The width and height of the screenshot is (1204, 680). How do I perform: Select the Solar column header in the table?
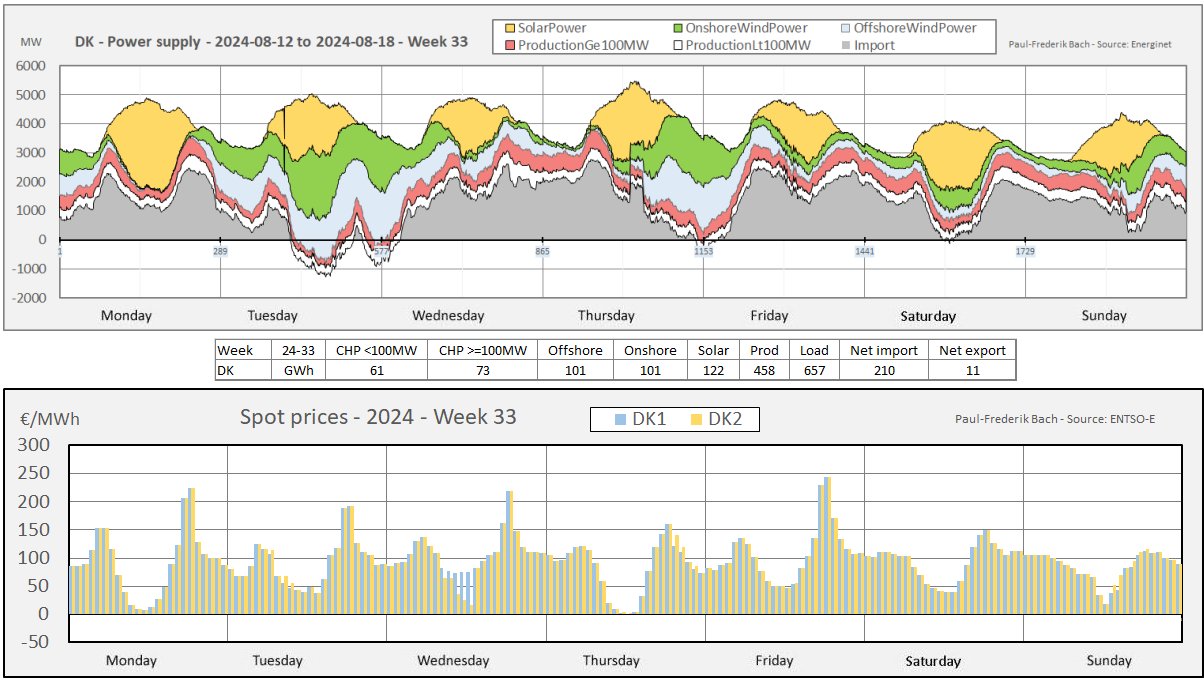pyautogui.click(x=714, y=351)
